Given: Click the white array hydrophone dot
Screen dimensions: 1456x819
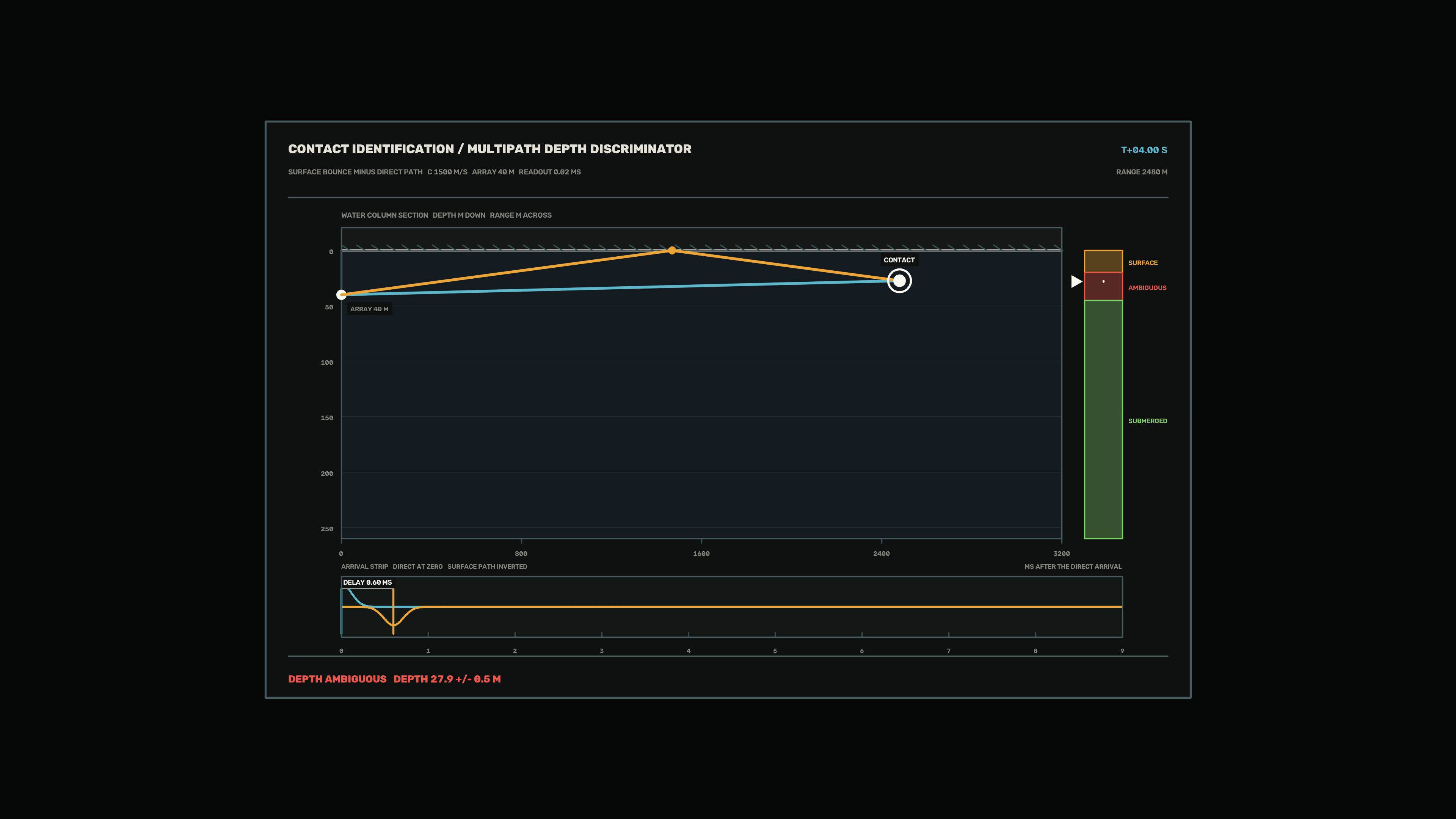Looking at the screenshot, I should tap(341, 295).
